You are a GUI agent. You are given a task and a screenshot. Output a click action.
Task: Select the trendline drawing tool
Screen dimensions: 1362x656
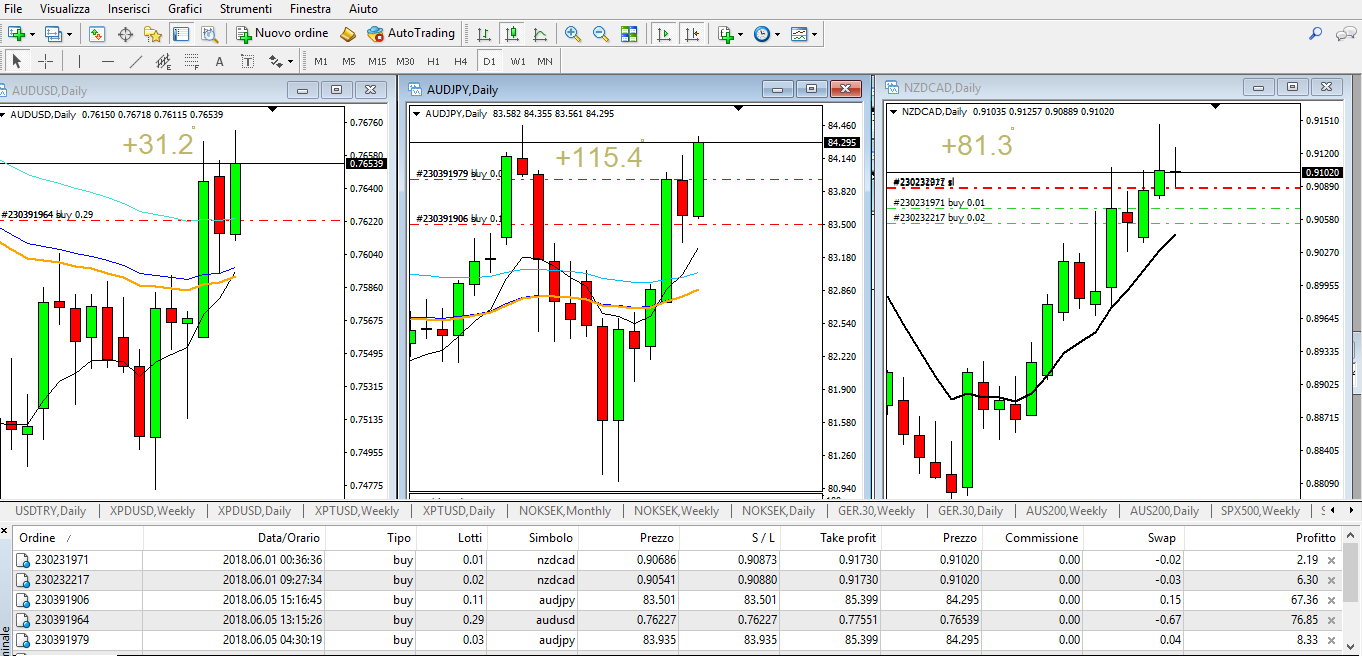(136, 61)
